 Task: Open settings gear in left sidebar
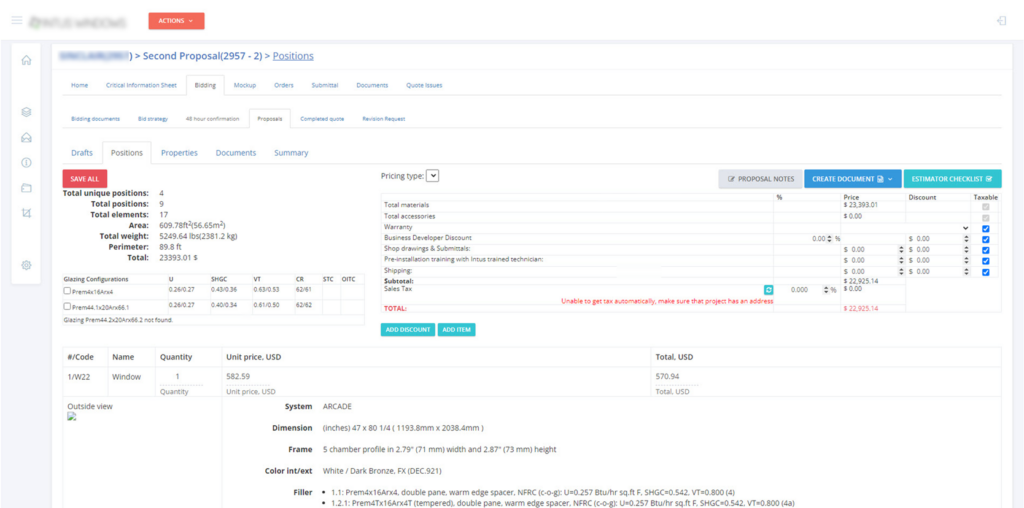(26, 265)
